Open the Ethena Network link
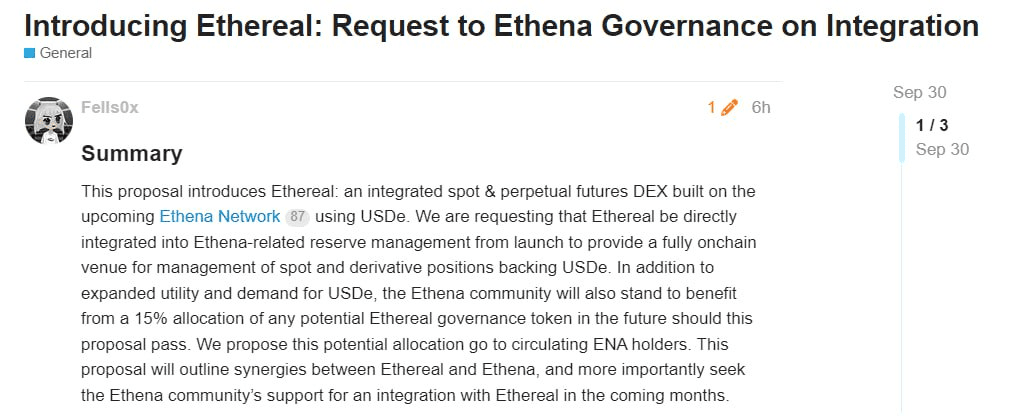This screenshot has height=416, width=1015. tap(219, 217)
